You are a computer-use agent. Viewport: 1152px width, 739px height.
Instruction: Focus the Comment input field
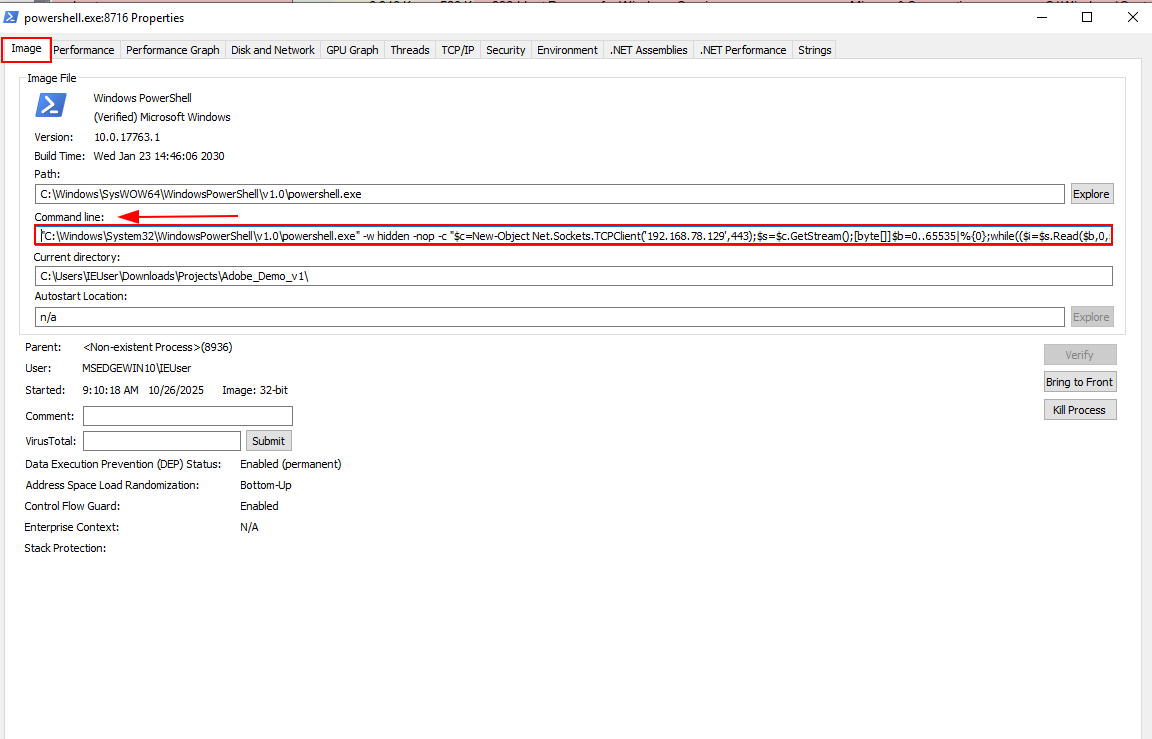click(x=188, y=416)
